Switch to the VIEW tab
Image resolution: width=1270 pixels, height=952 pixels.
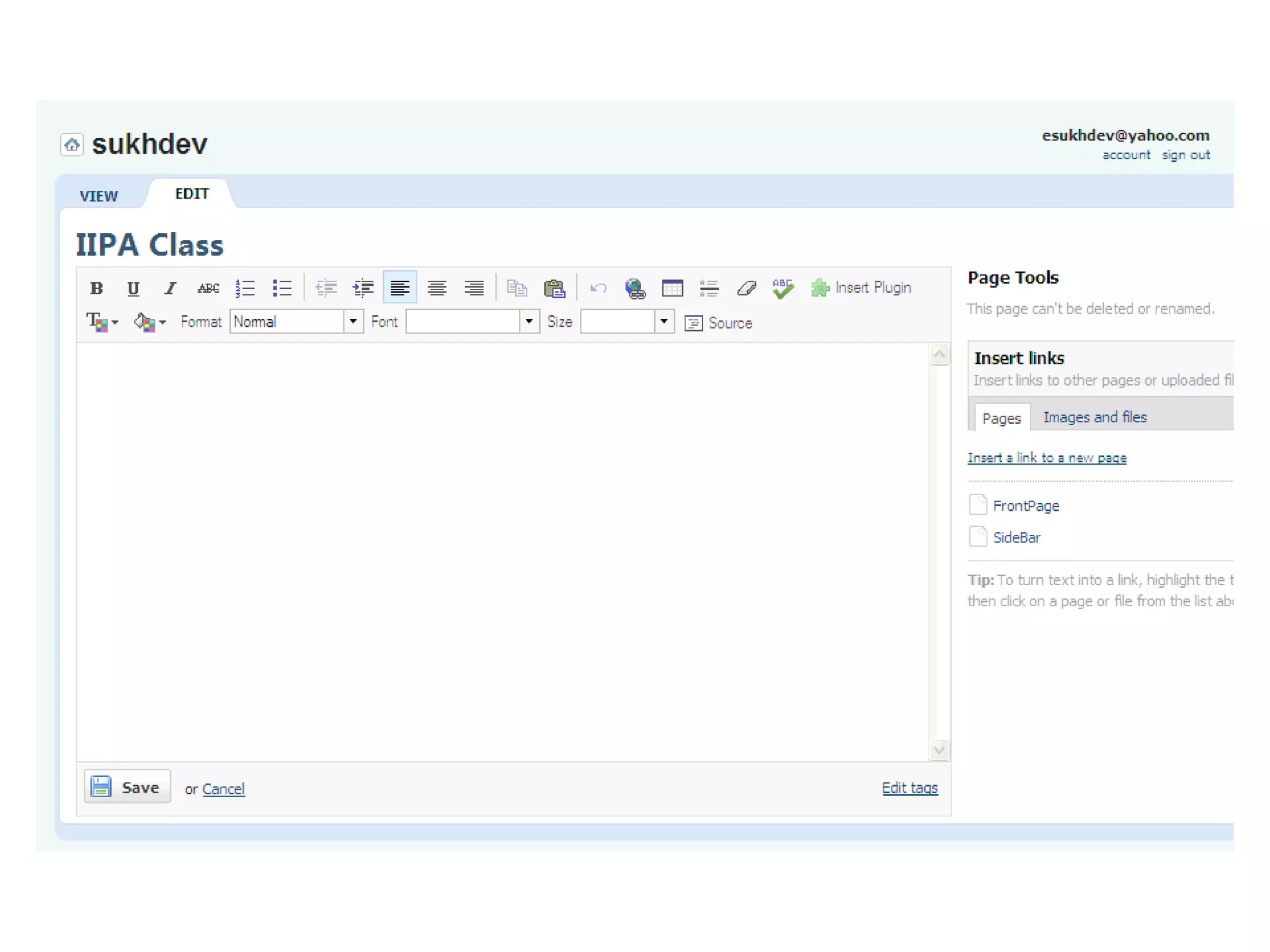[x=99, y=196]
